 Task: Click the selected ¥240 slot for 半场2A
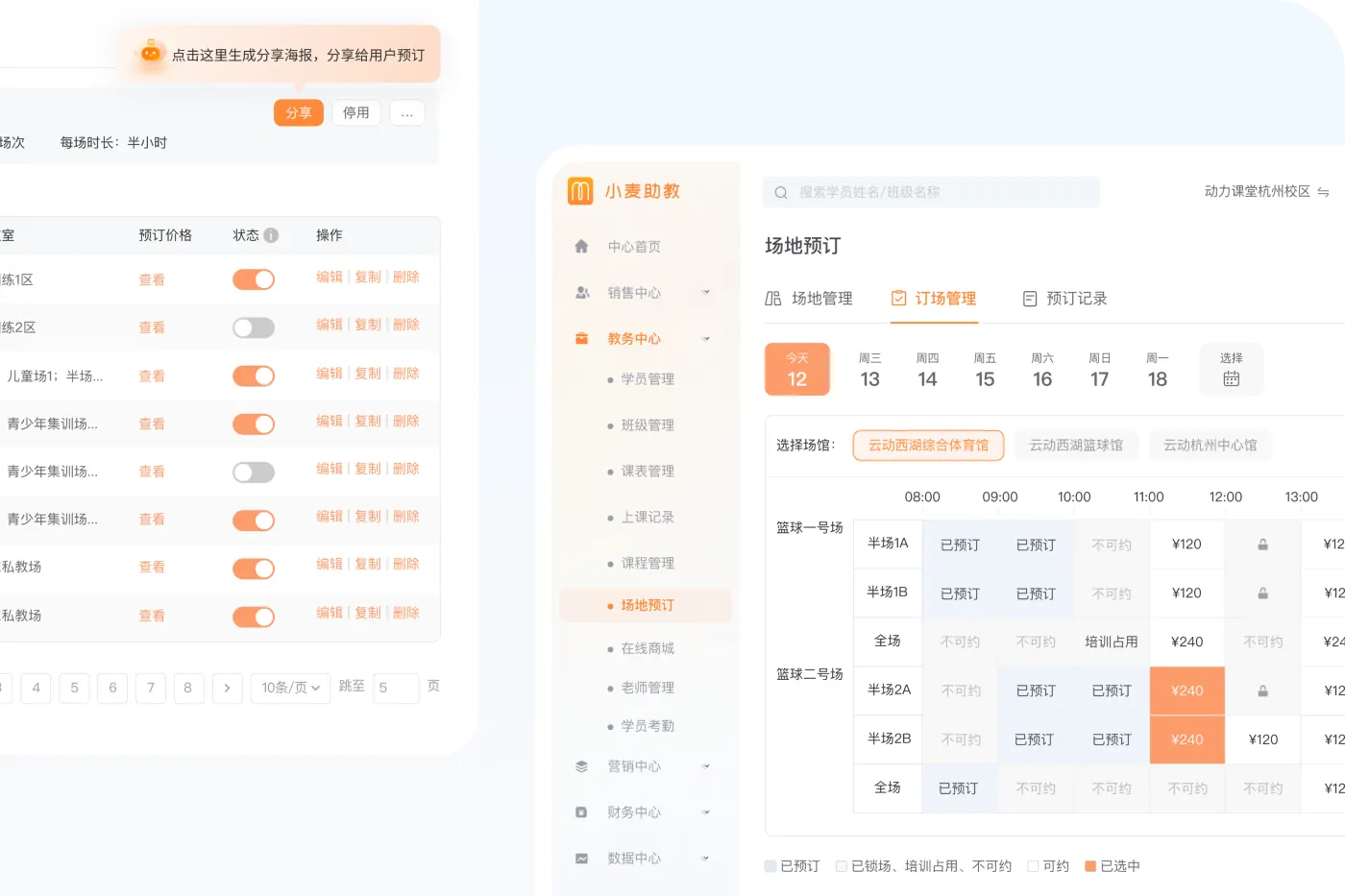pyautogui.click(x=1187, y=690)
